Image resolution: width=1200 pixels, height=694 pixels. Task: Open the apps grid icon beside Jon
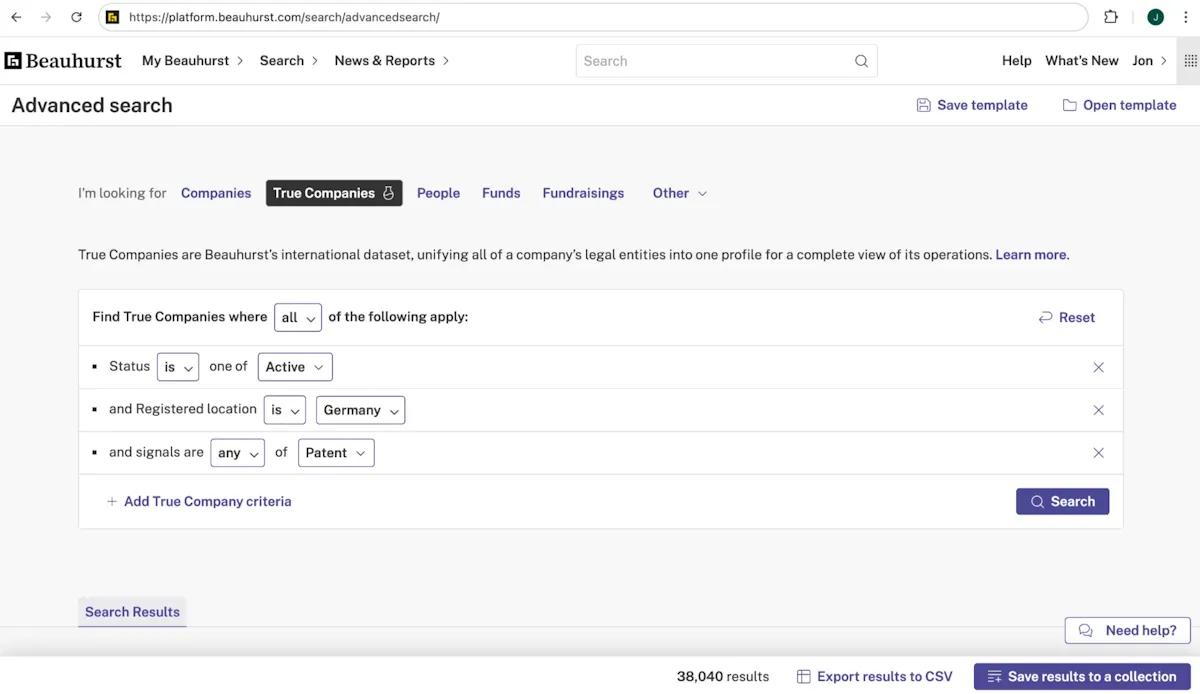tap(1190, 61)
